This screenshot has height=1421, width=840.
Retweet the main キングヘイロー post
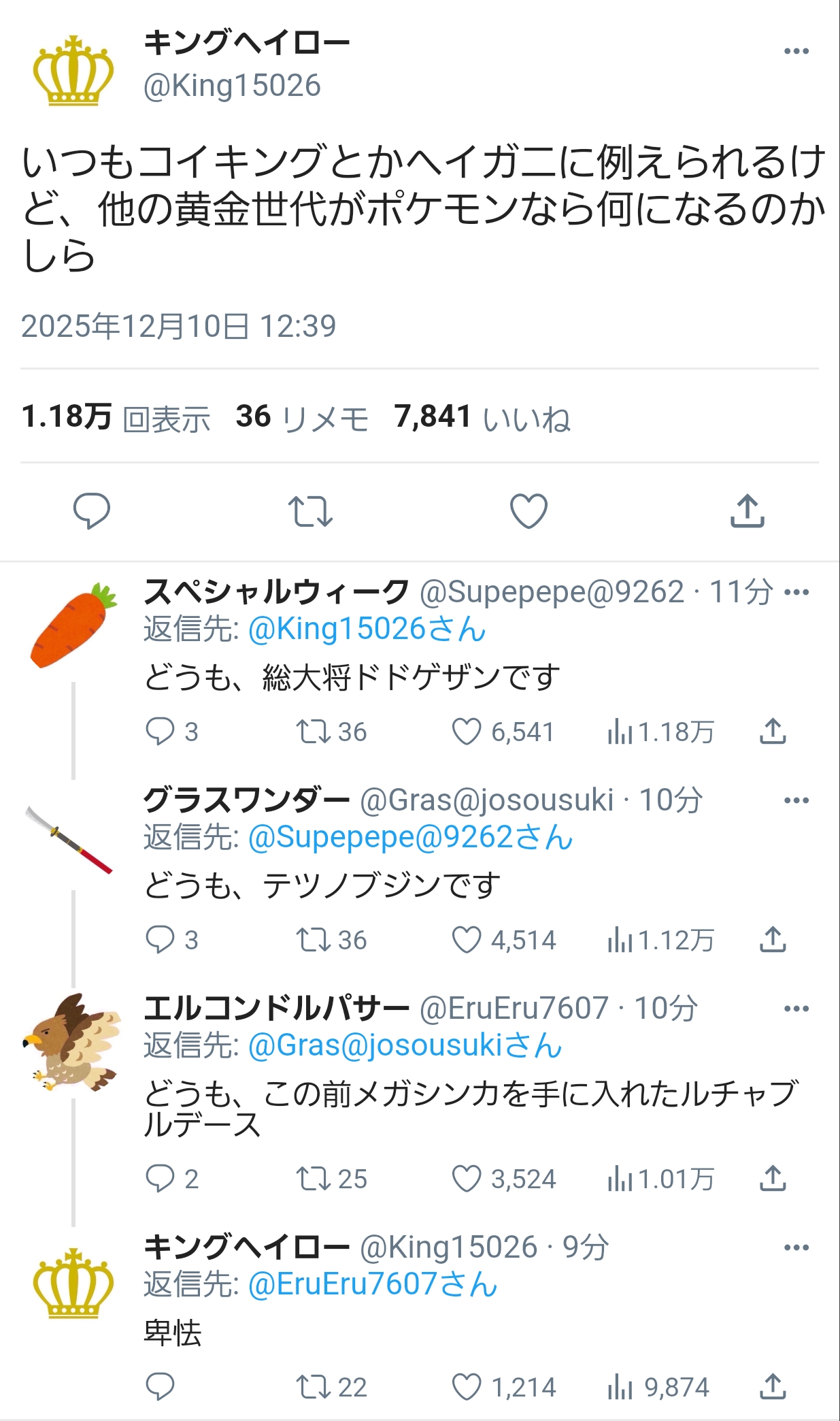pos(310,511)
